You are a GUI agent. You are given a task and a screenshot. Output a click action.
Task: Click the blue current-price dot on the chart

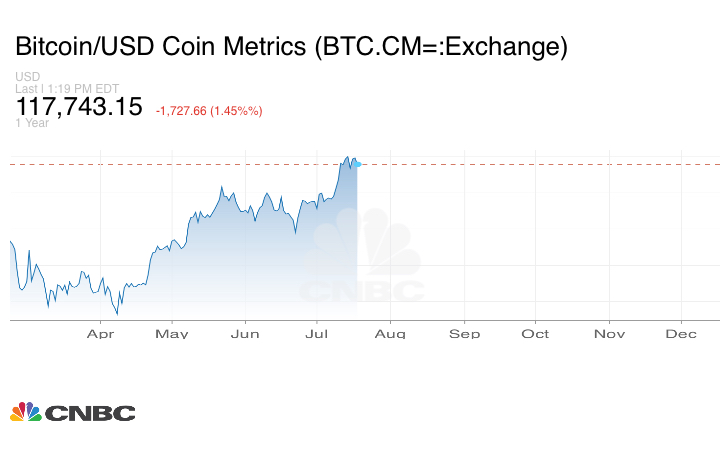coord(357,163)
